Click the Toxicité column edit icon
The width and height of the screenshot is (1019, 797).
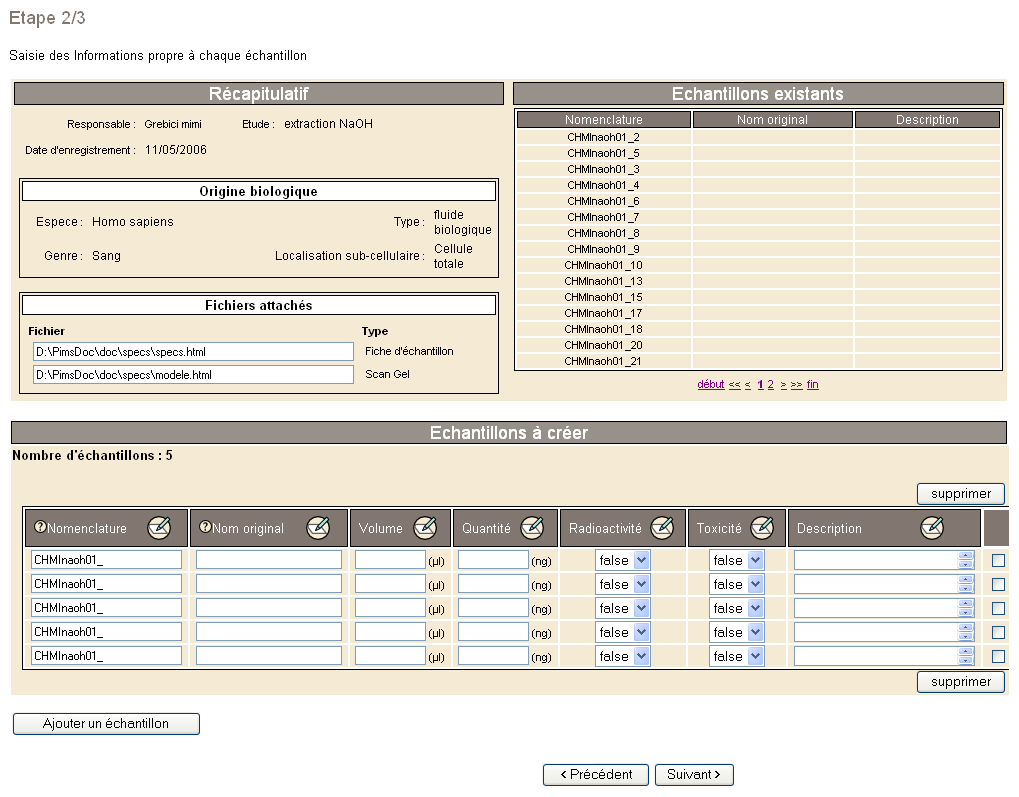point(762,528)
